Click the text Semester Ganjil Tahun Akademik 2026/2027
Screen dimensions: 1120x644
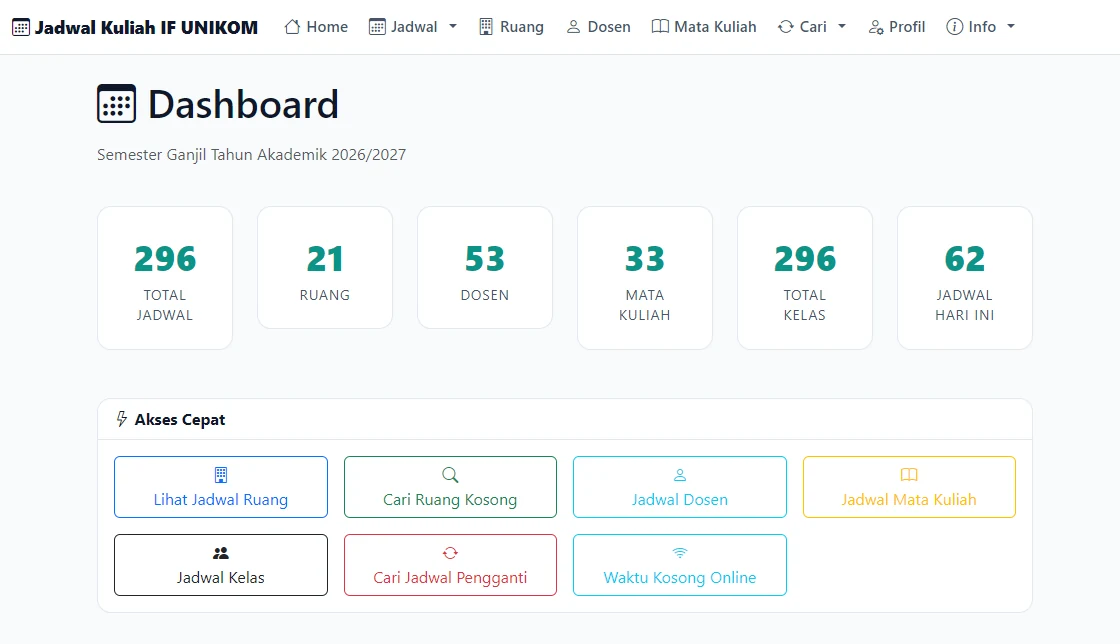click(251, 154)
